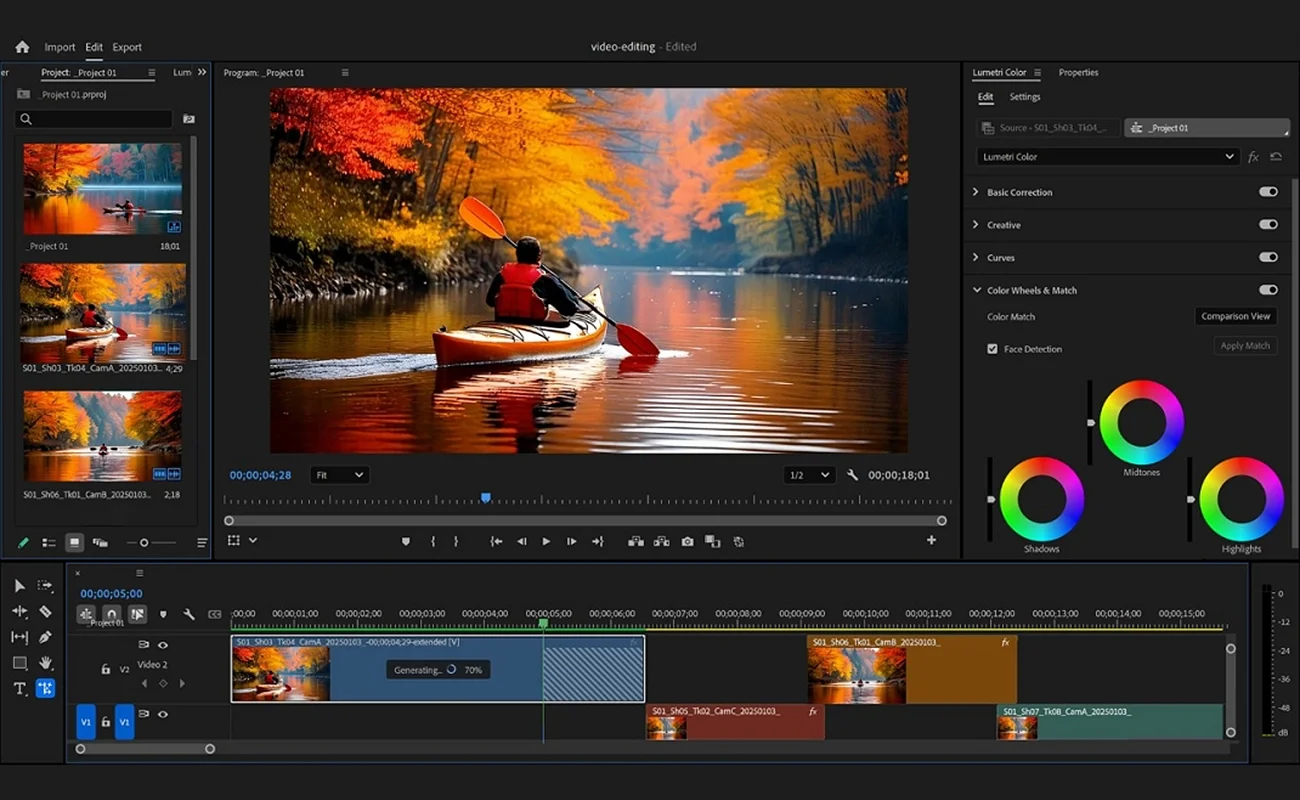Select the highlighted Generative Extend tool

(45, 688)
